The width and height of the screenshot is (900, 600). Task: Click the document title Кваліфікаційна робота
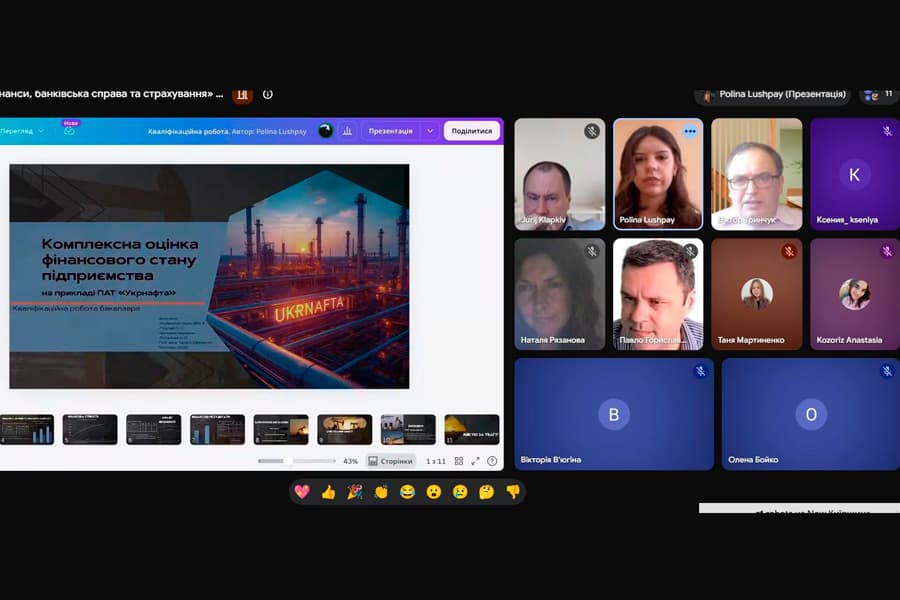(188, 131)
